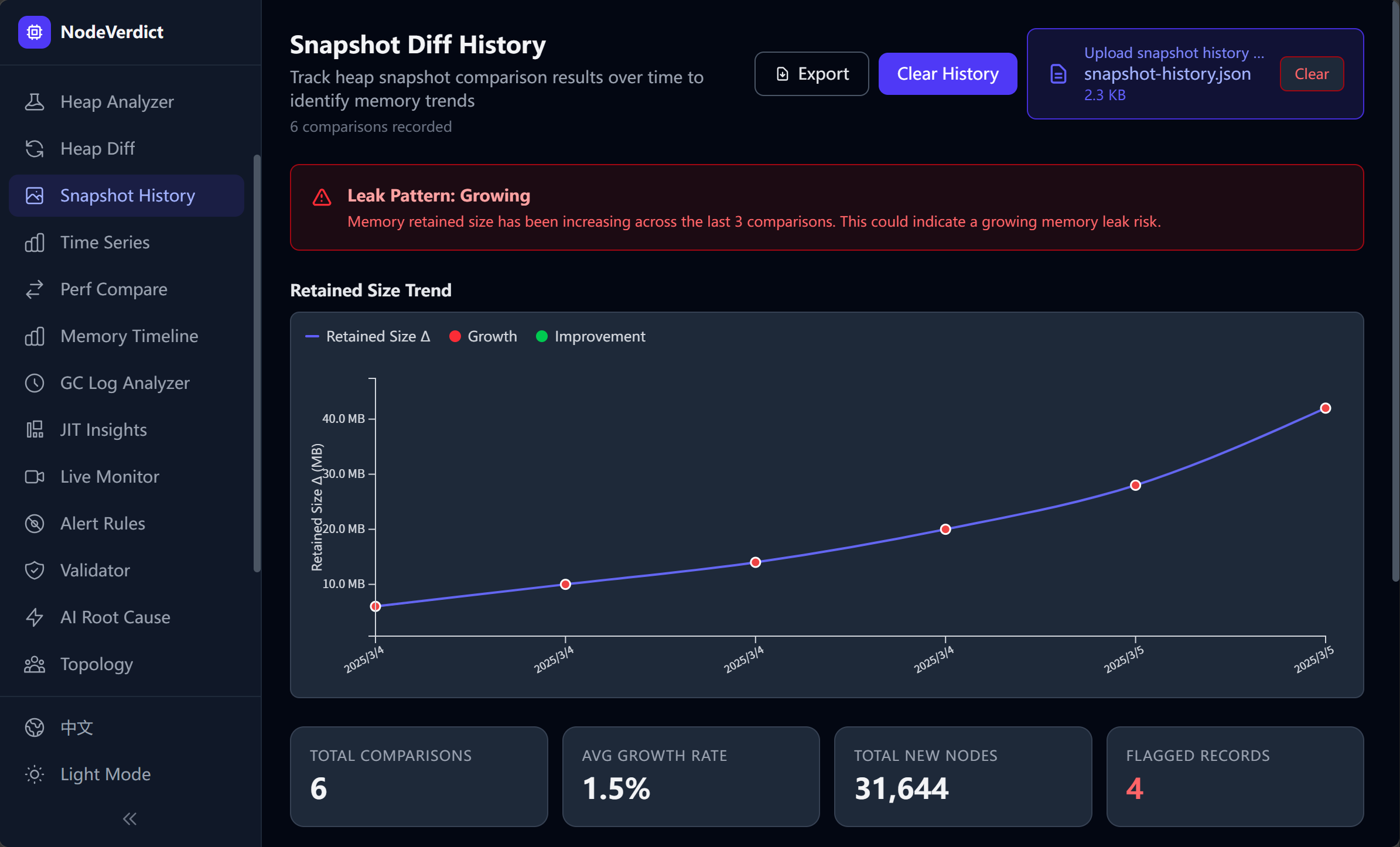The width and height of the screenshot is (1400, 847).
Task: Click the Time Series bar chart icon
Action: [35, 243]
